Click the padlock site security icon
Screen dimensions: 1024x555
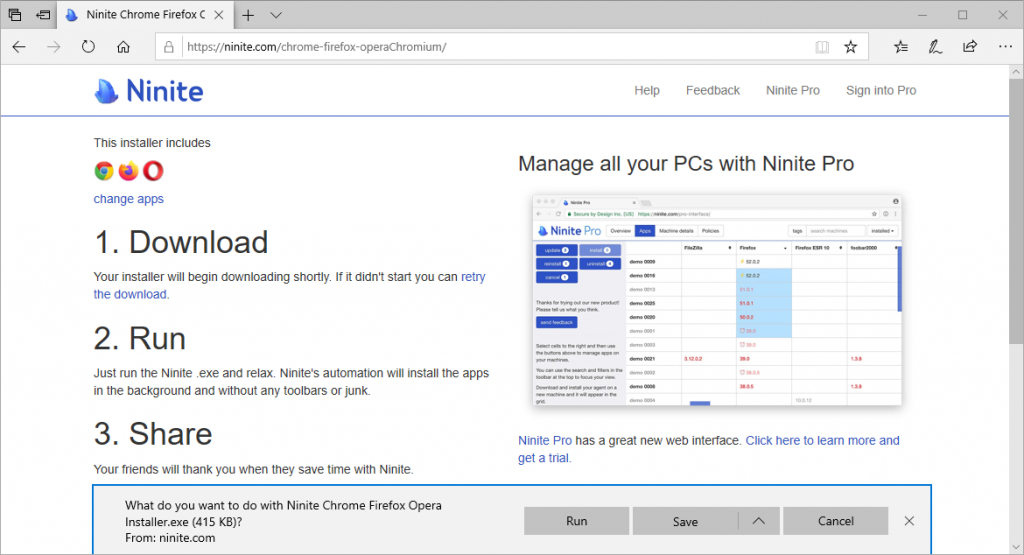(x=168, y=47)
